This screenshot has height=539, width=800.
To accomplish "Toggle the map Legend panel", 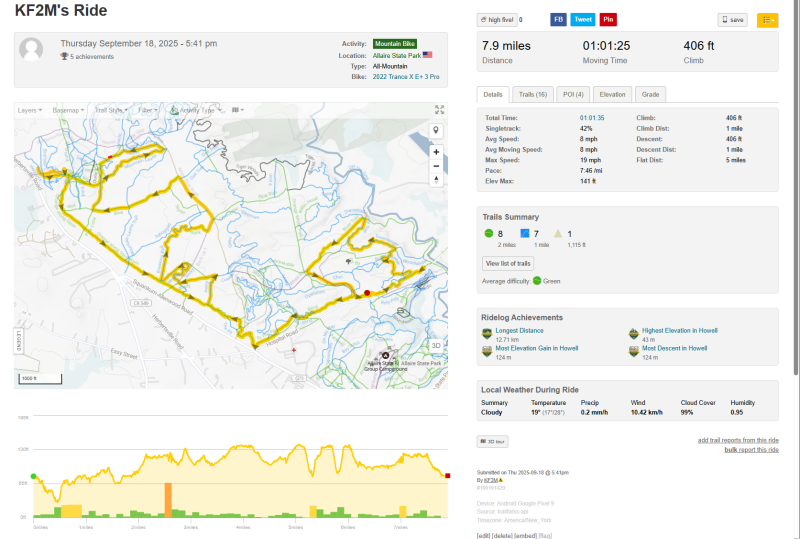I will [19, 339].
